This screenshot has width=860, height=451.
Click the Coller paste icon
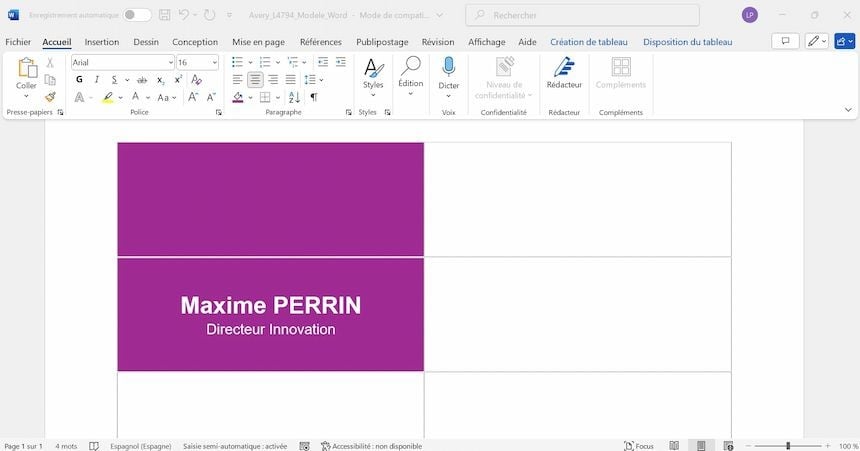click(26, 69)
